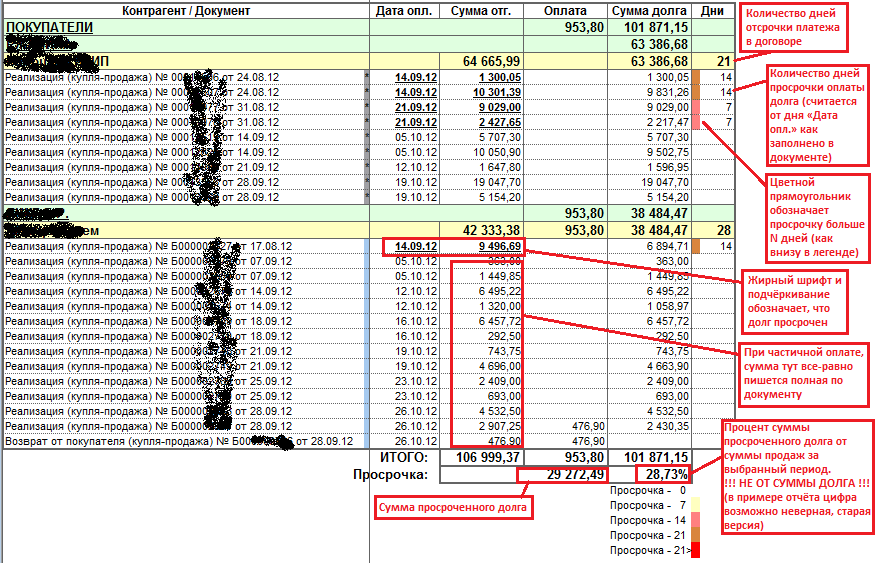The height and width of the screenshot is (563, 878).
Task: Select the 64 665,99 subtotal cell
Action: click(488, 61)
